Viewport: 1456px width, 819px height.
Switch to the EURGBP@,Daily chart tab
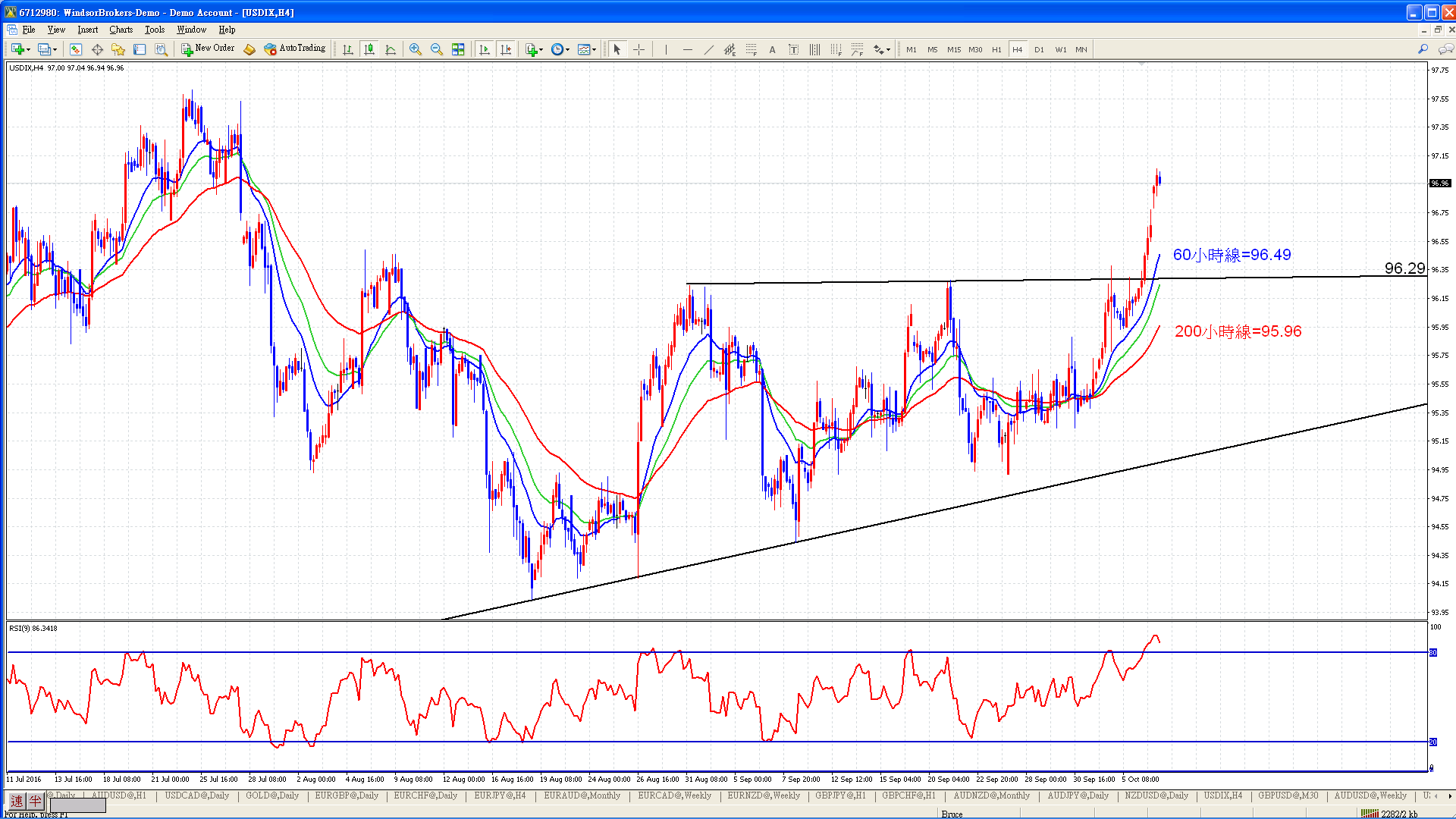(347, 795)
